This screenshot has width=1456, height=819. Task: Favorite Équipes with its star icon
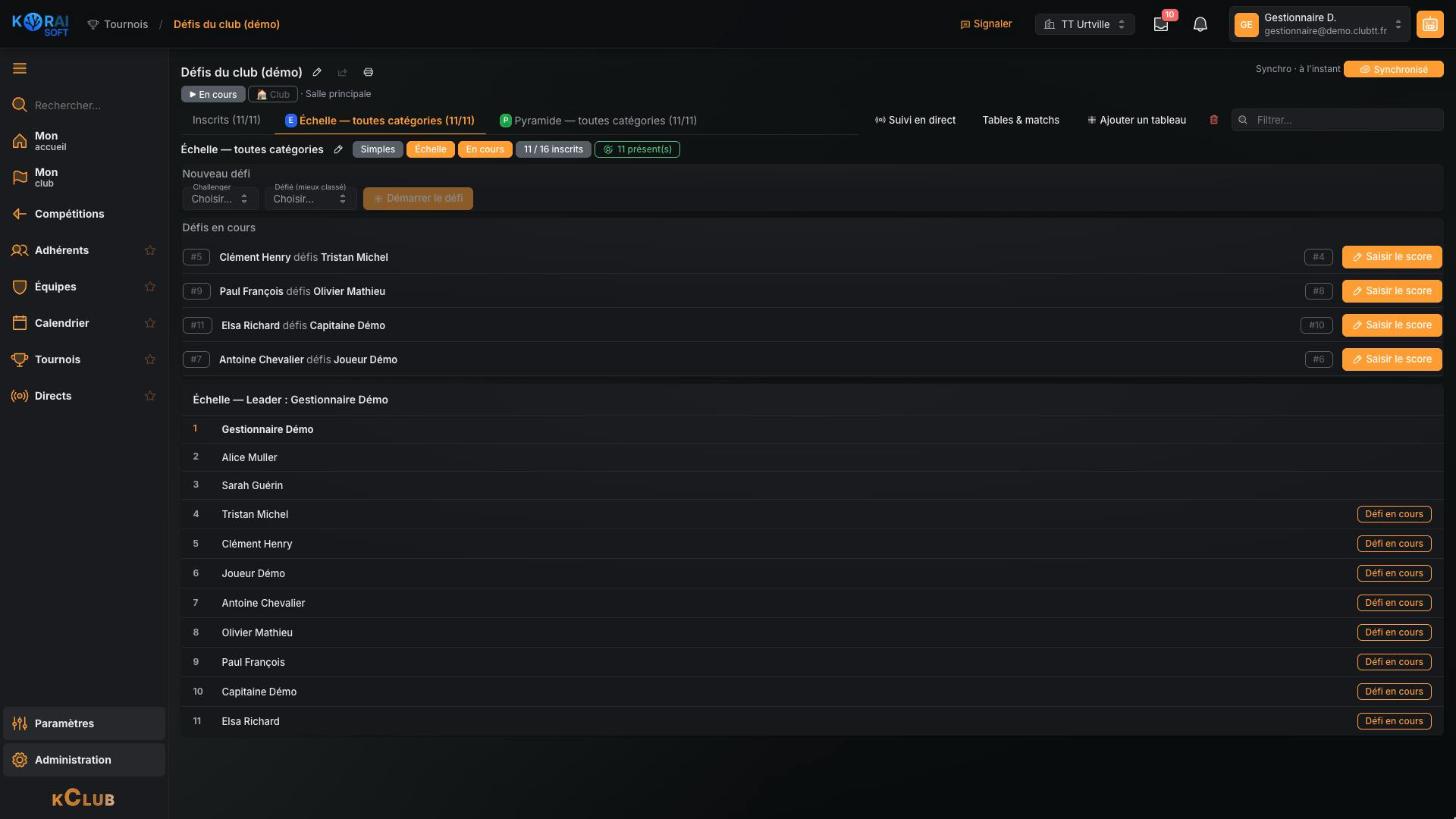coord(150,287)
